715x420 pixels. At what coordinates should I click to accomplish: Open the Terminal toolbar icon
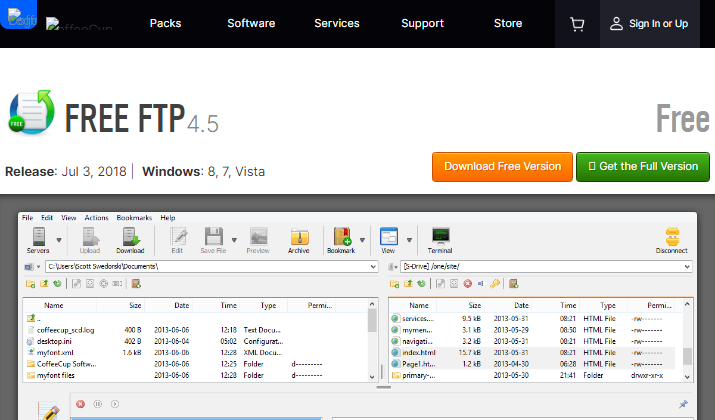pyautogui.click(x=440, y=240)
